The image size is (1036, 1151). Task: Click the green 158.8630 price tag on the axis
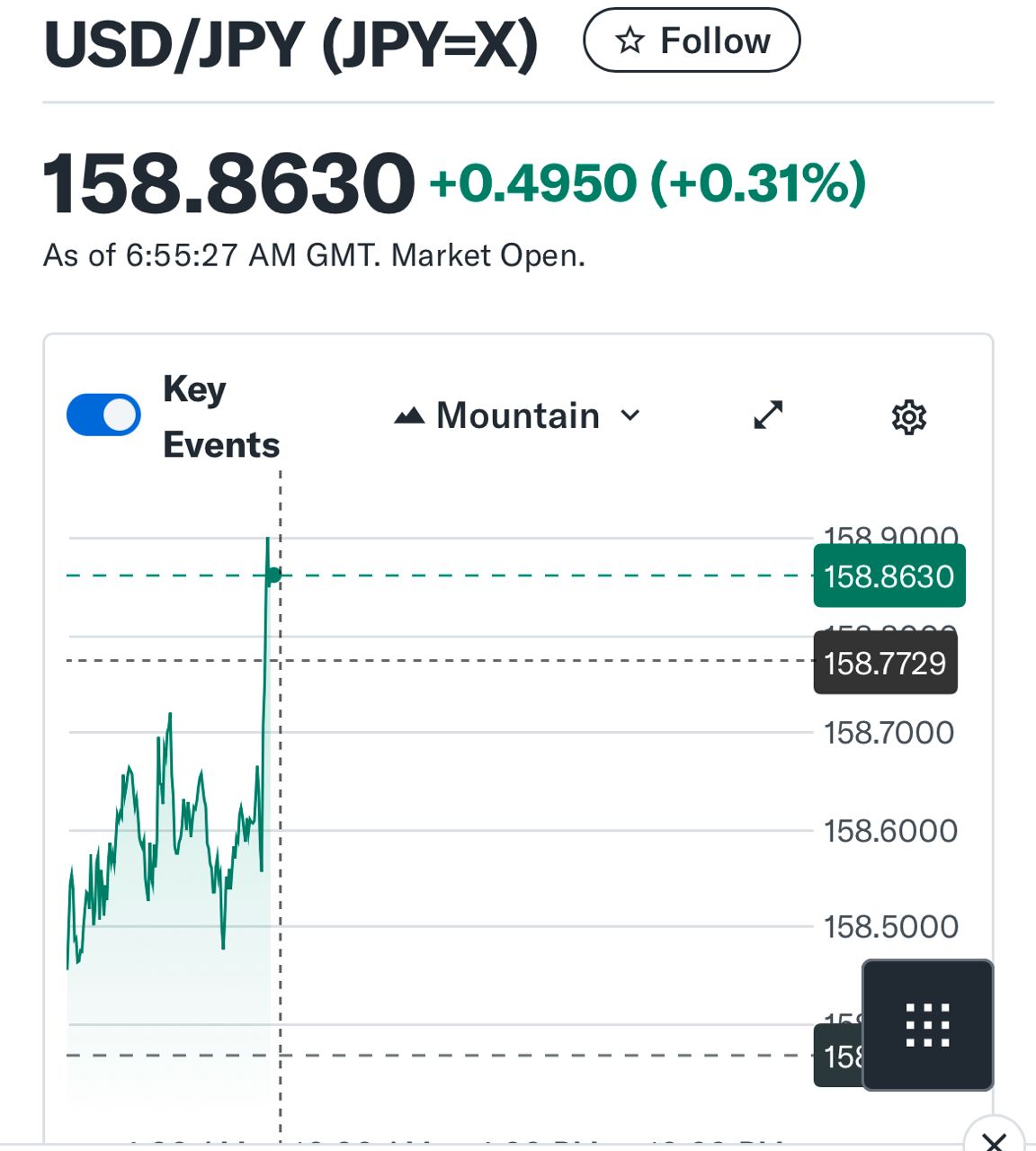click(x=889, y=576)
